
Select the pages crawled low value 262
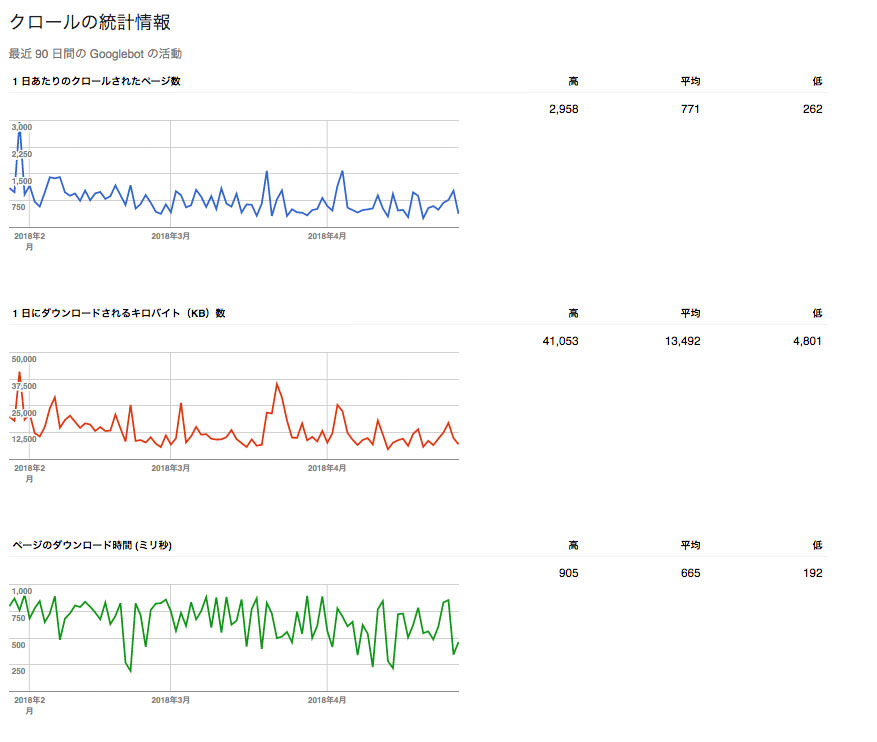tap(812, 109)
